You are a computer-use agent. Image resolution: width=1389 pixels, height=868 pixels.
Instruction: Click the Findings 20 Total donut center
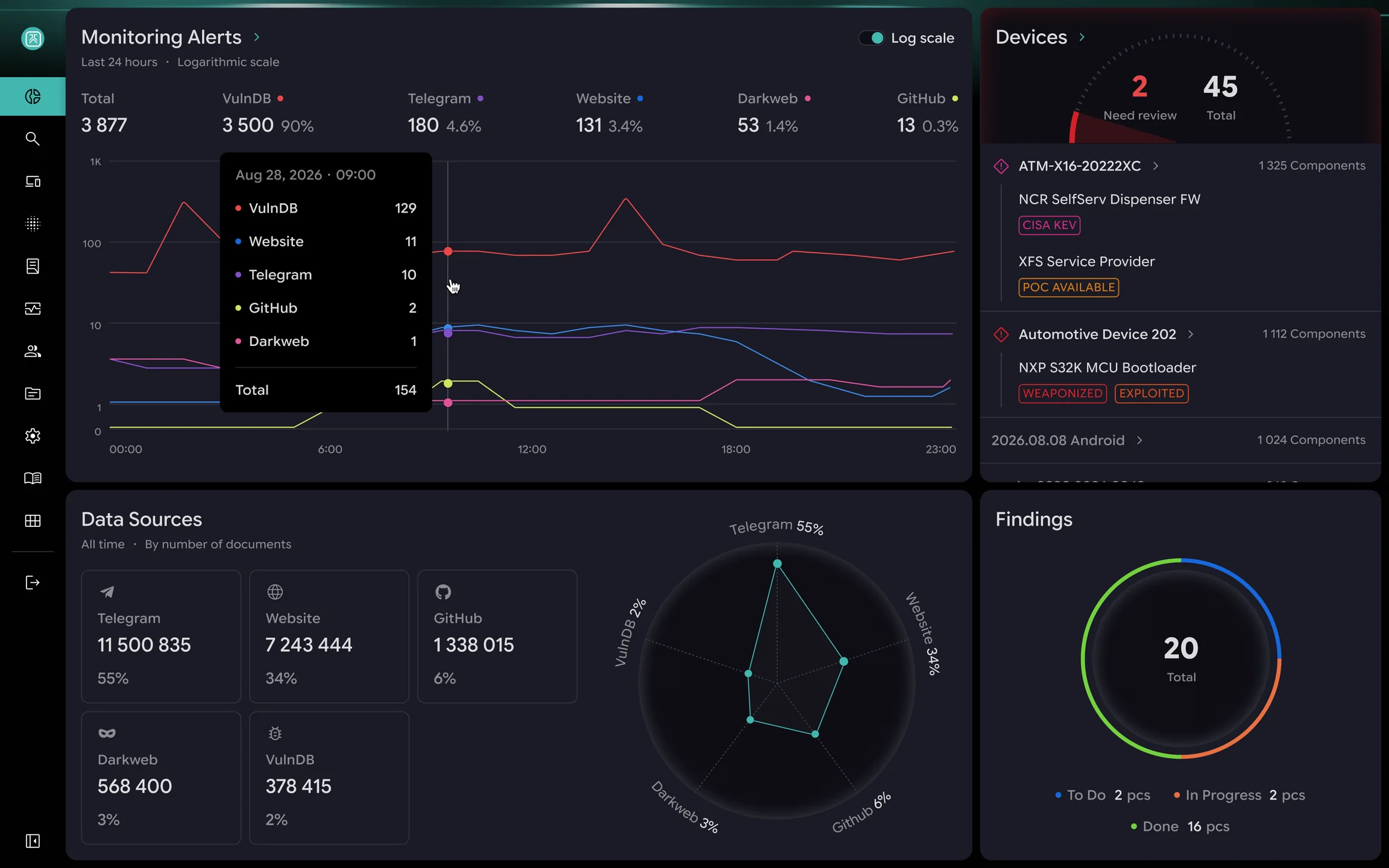(1180, 658)
